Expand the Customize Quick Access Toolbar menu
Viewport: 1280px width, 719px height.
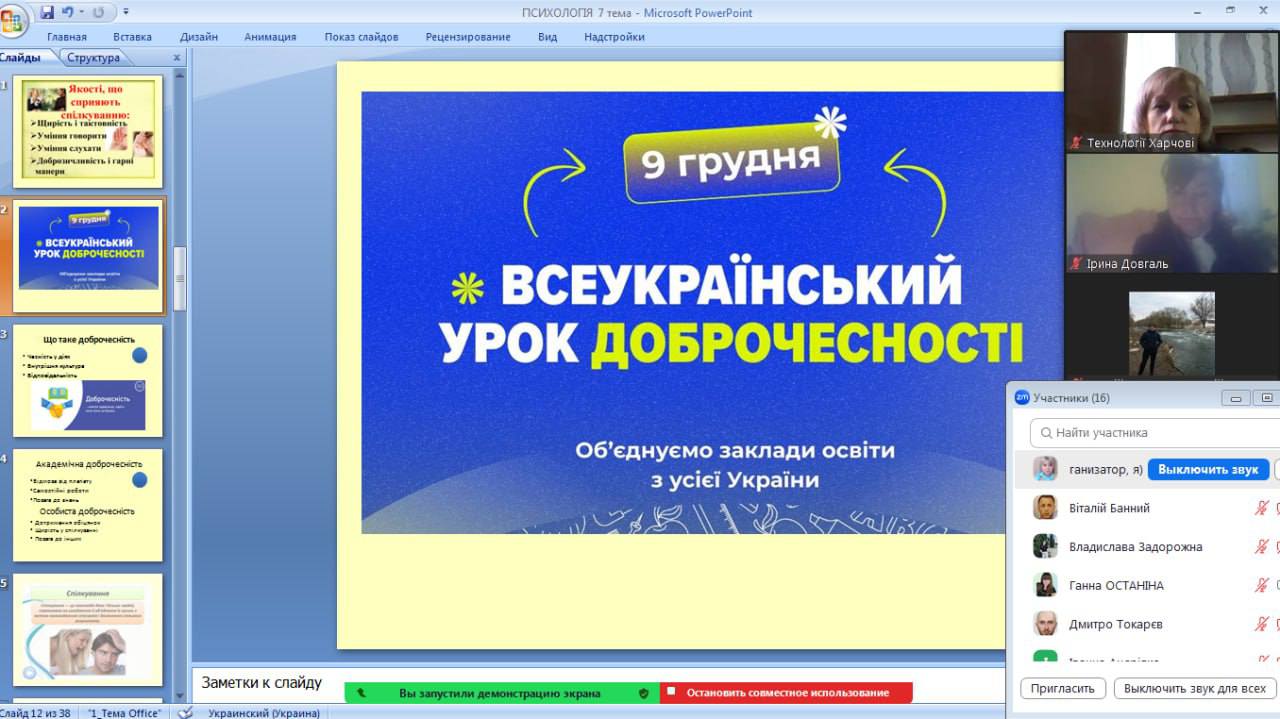click(125, 12)
